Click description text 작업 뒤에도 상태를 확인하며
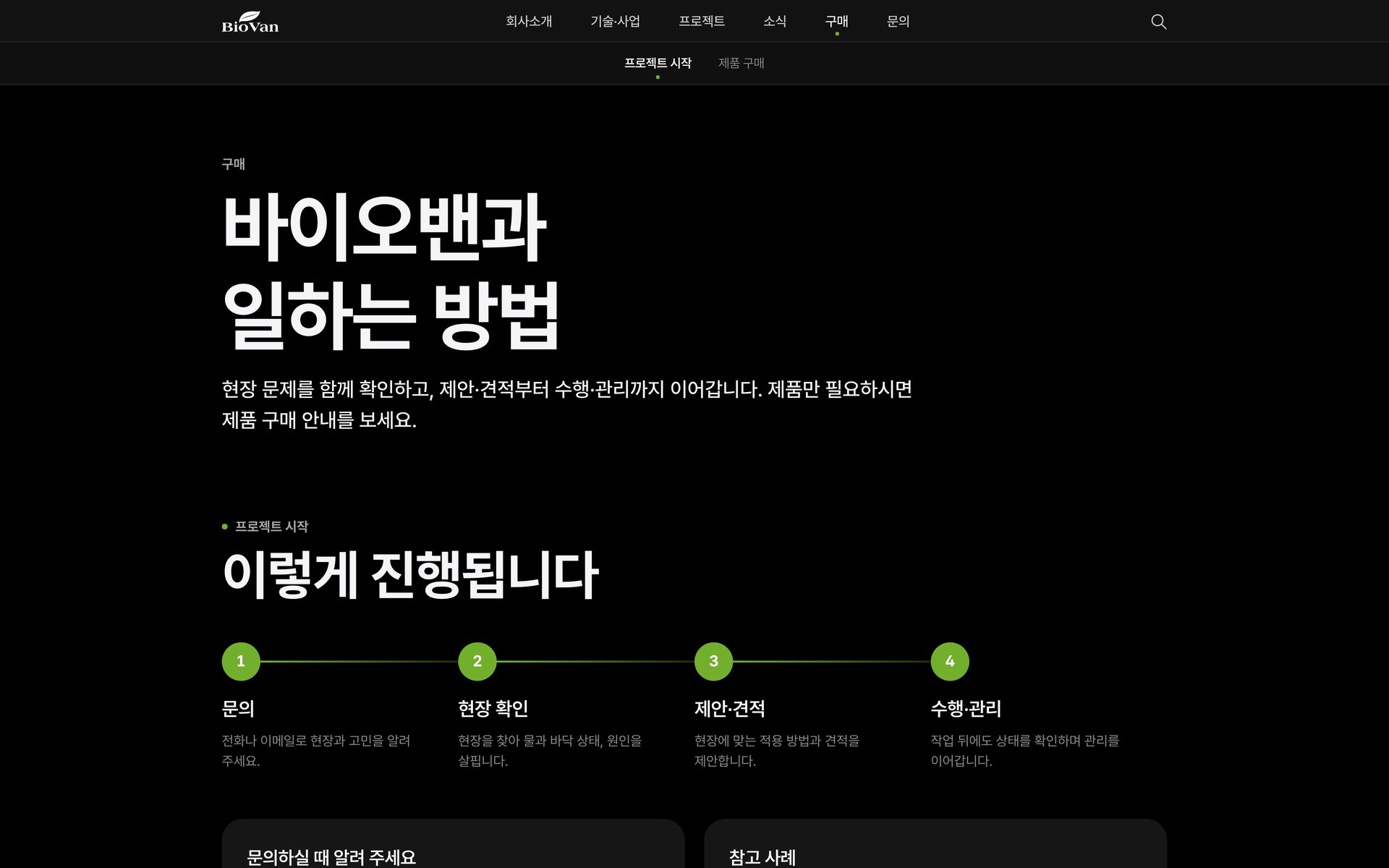1389x868 pixels. [x=1025, y=751]
